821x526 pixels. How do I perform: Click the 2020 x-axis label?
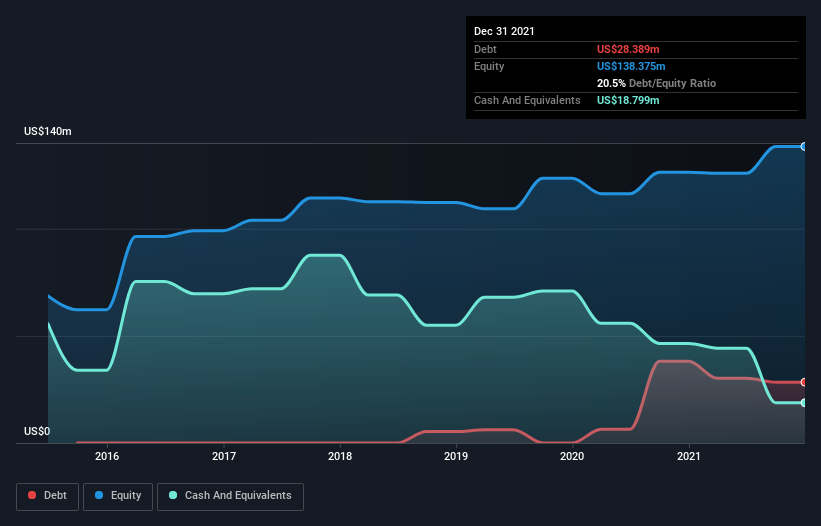(572, 456)
